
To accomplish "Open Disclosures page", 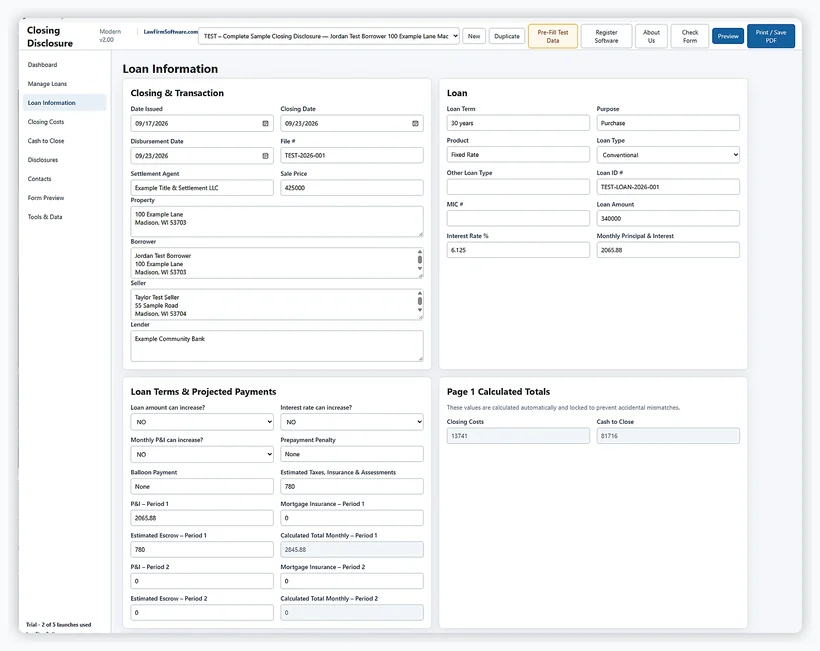I will coord(43,160).
